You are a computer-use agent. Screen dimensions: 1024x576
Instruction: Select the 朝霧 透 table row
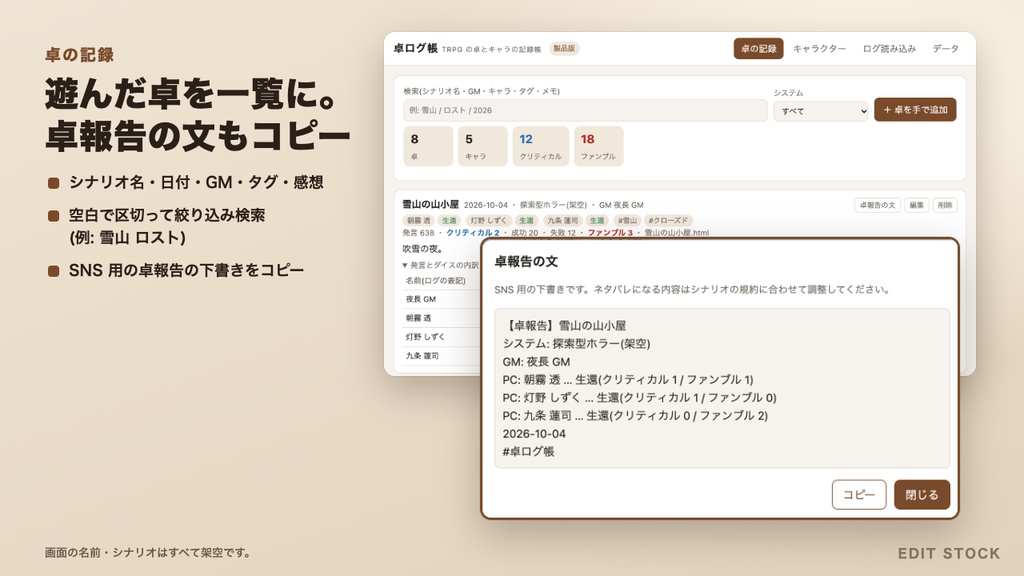(442, 318)
